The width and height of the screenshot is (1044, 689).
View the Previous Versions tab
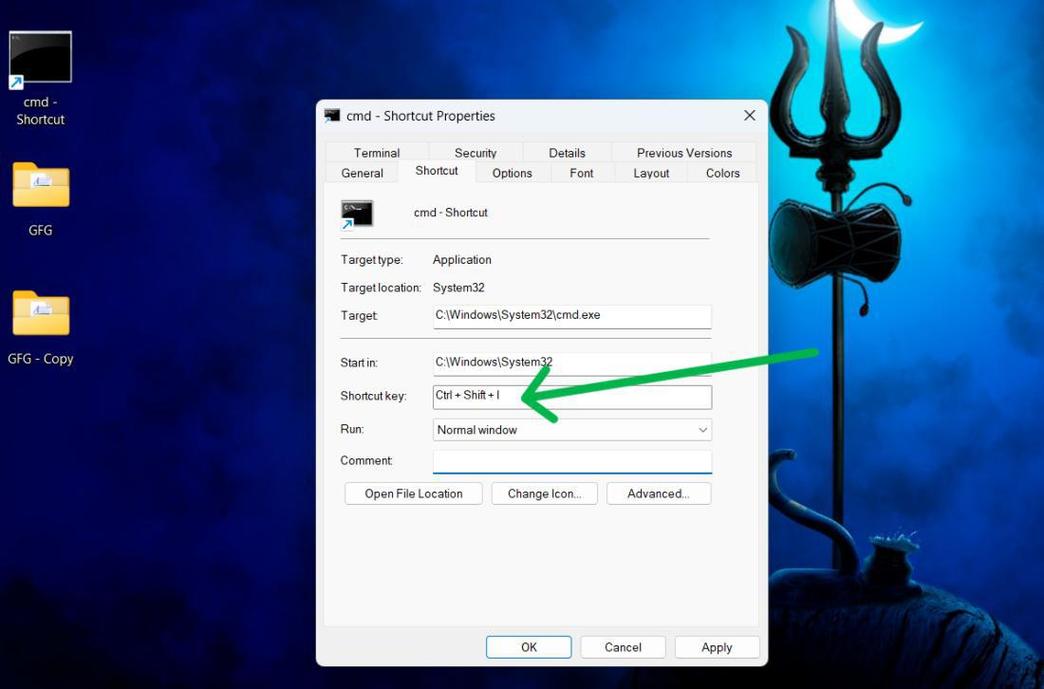[x=683, y=152]
